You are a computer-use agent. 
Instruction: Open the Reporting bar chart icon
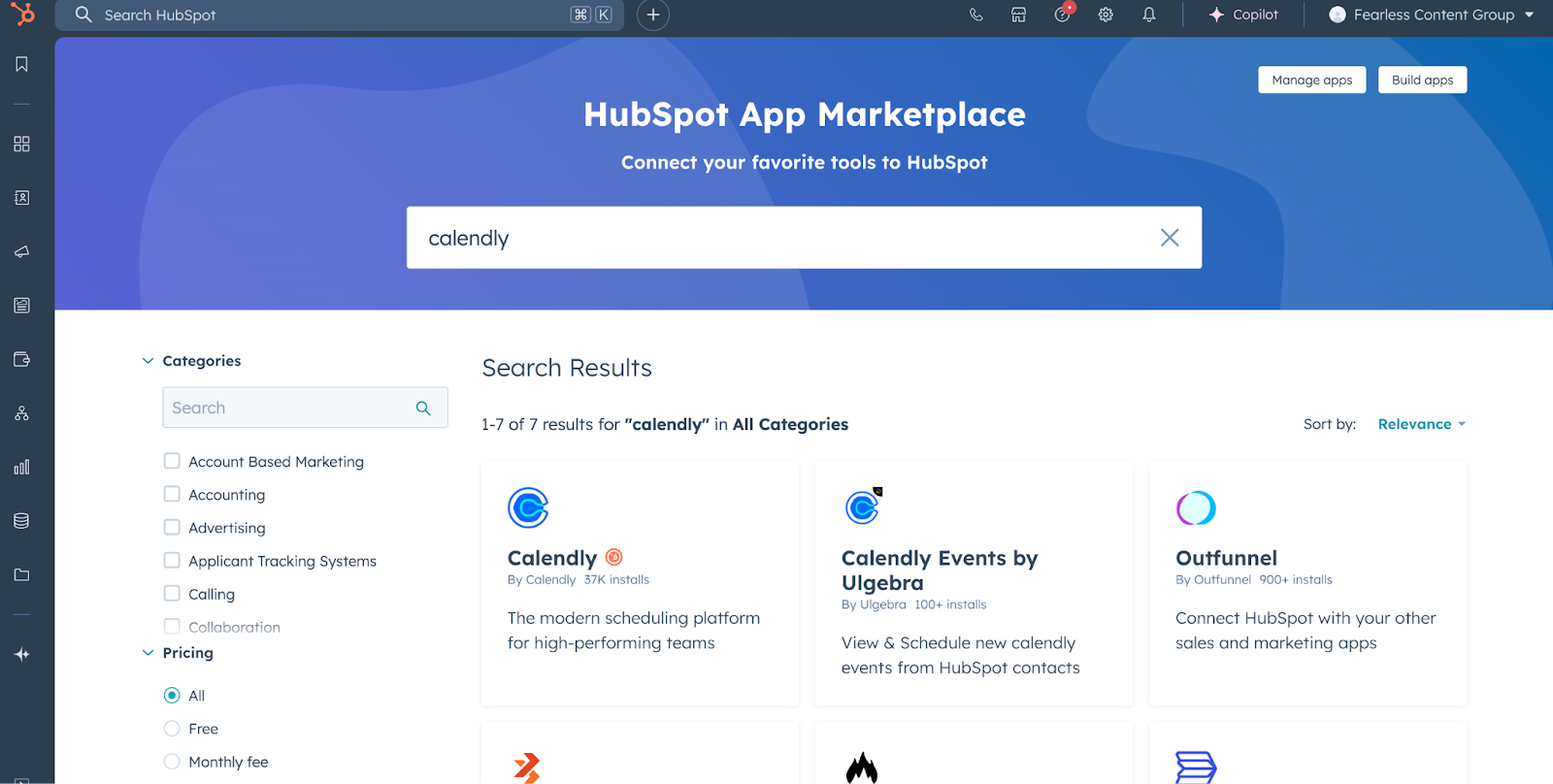pos(21,467)
